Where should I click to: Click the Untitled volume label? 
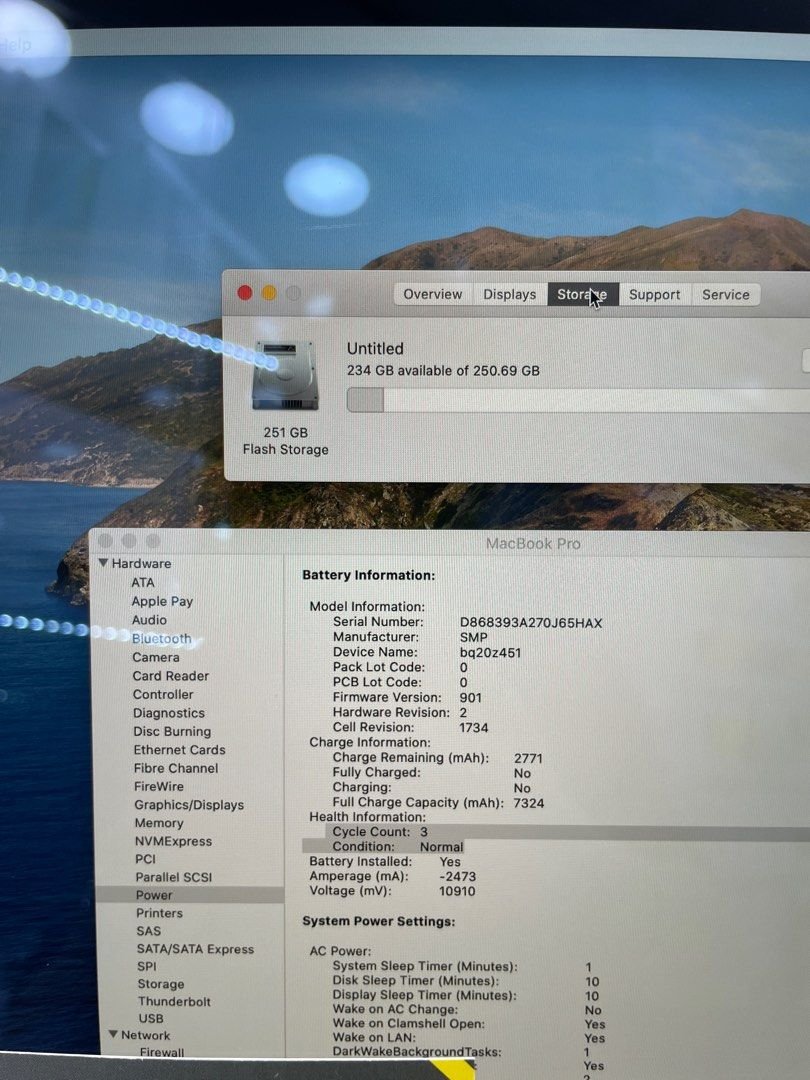click(374, 348)
